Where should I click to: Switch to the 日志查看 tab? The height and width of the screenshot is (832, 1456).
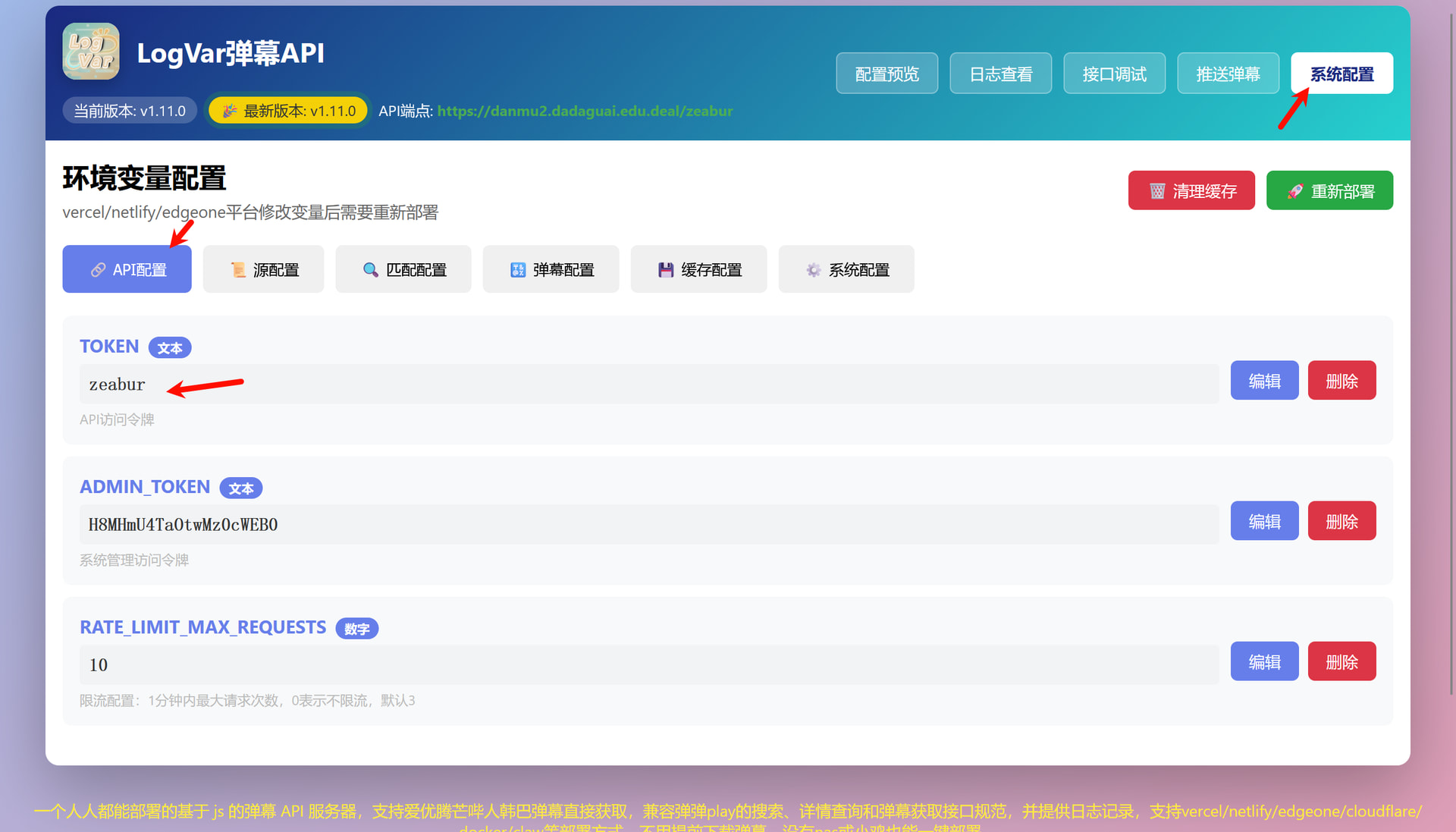[x=1000, y=74]
